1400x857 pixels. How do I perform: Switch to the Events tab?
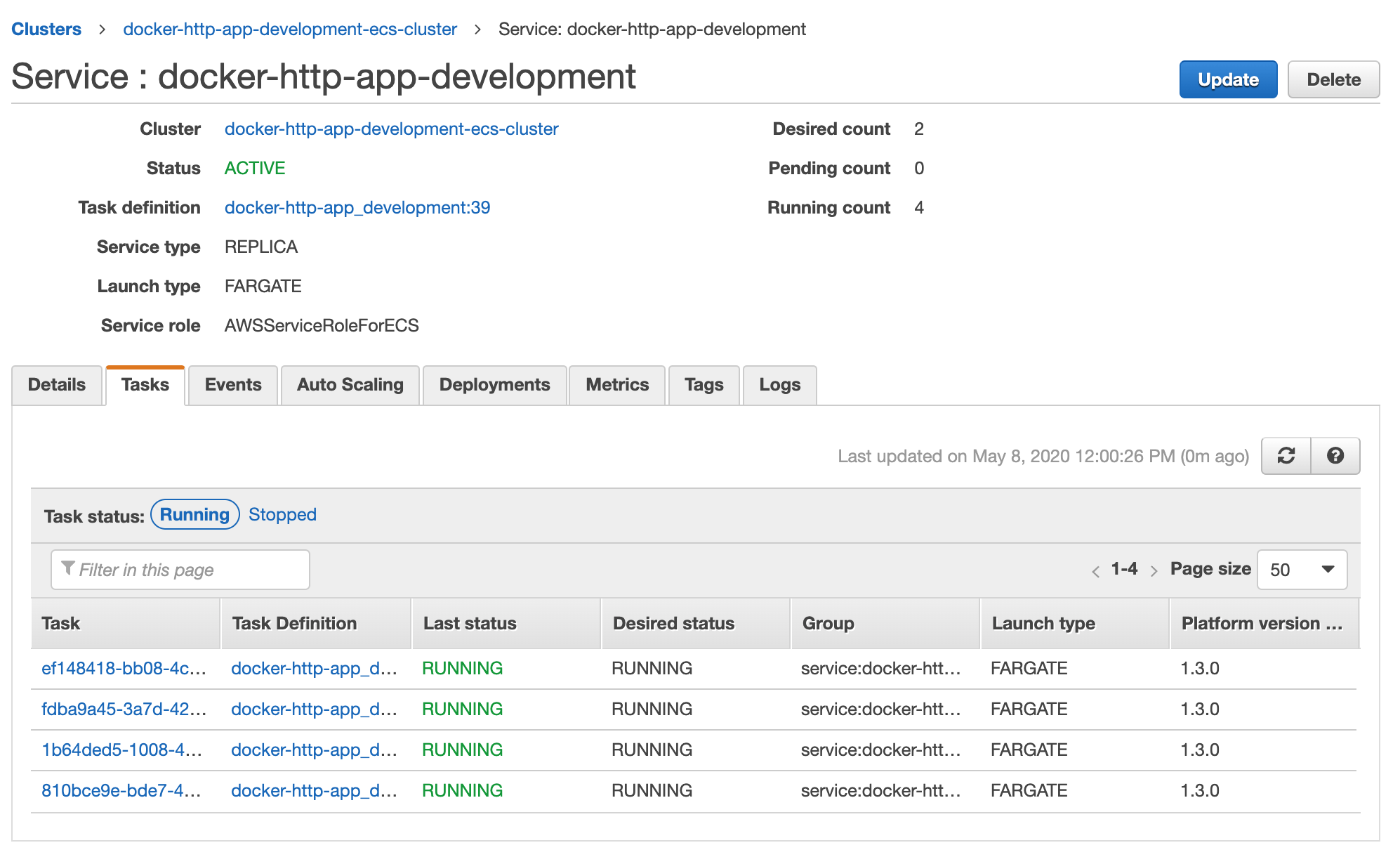(232, 385)
